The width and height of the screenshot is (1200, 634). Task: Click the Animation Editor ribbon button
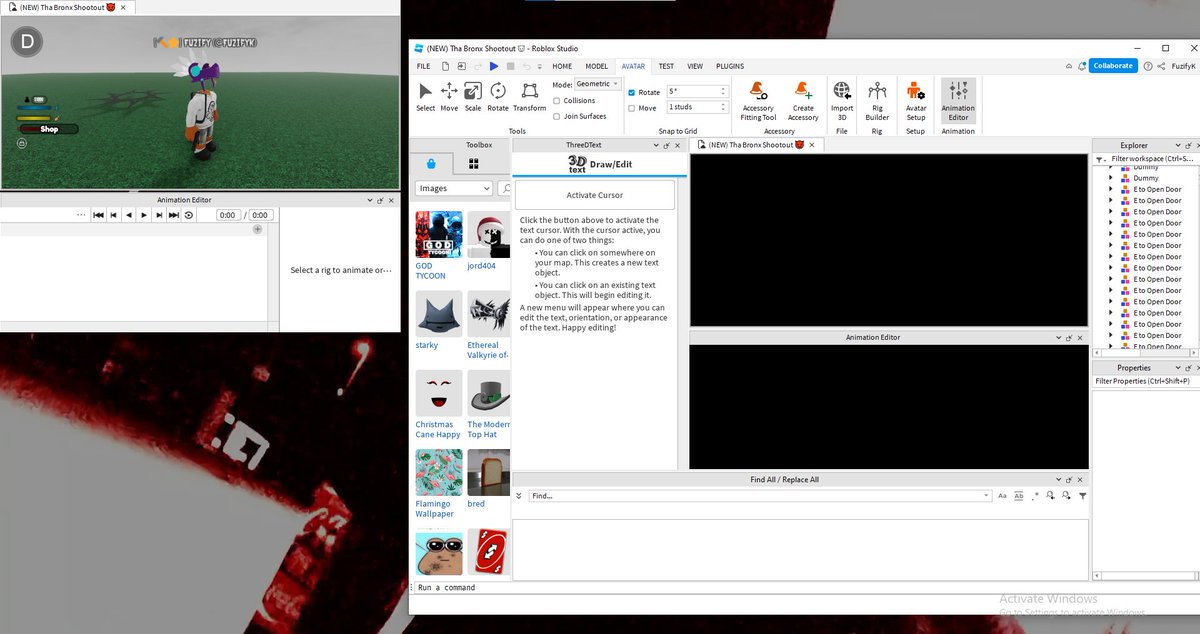pyautogui.click(x=958, y=100)
